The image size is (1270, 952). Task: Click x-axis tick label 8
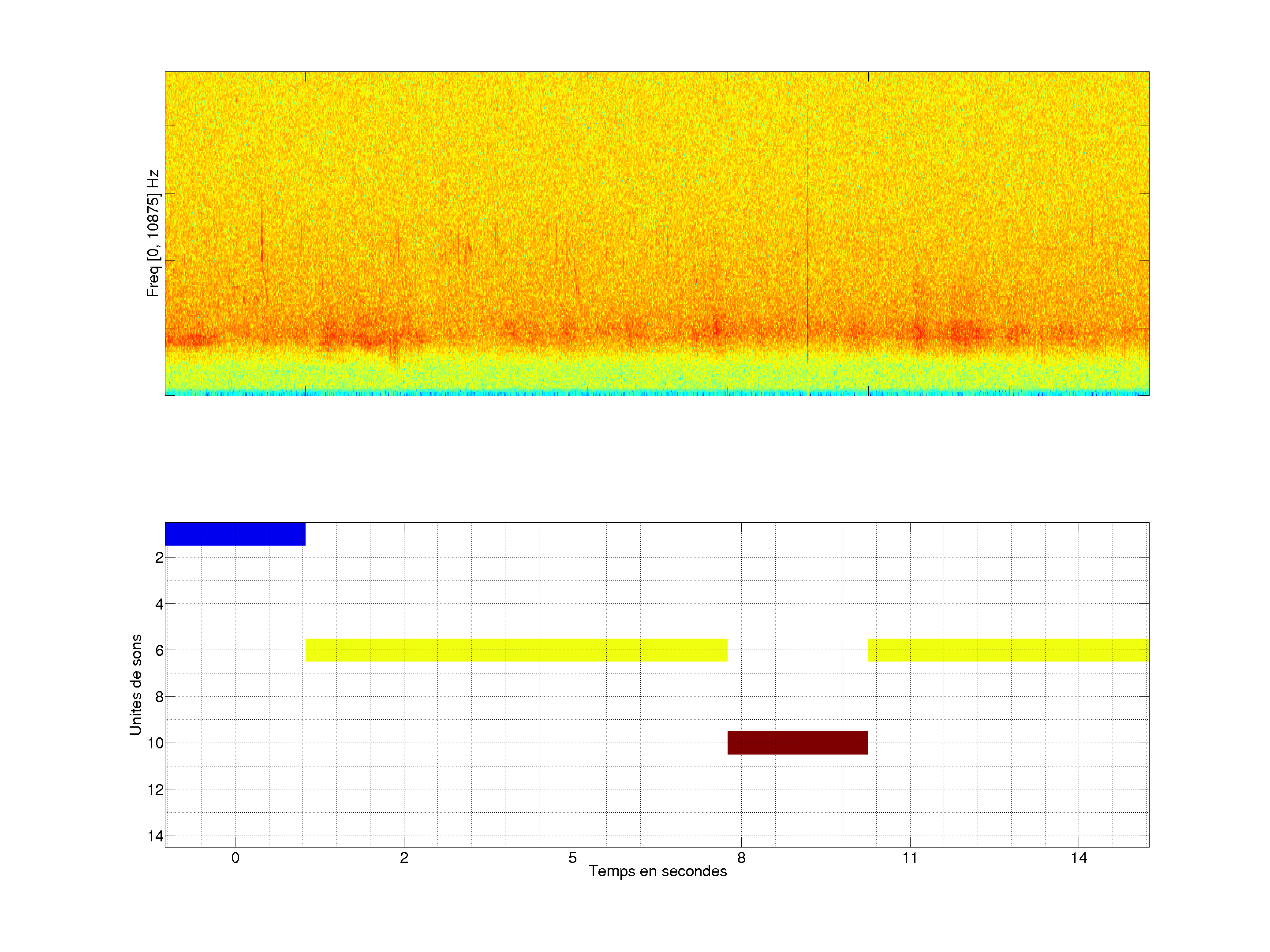pos(741,858)
